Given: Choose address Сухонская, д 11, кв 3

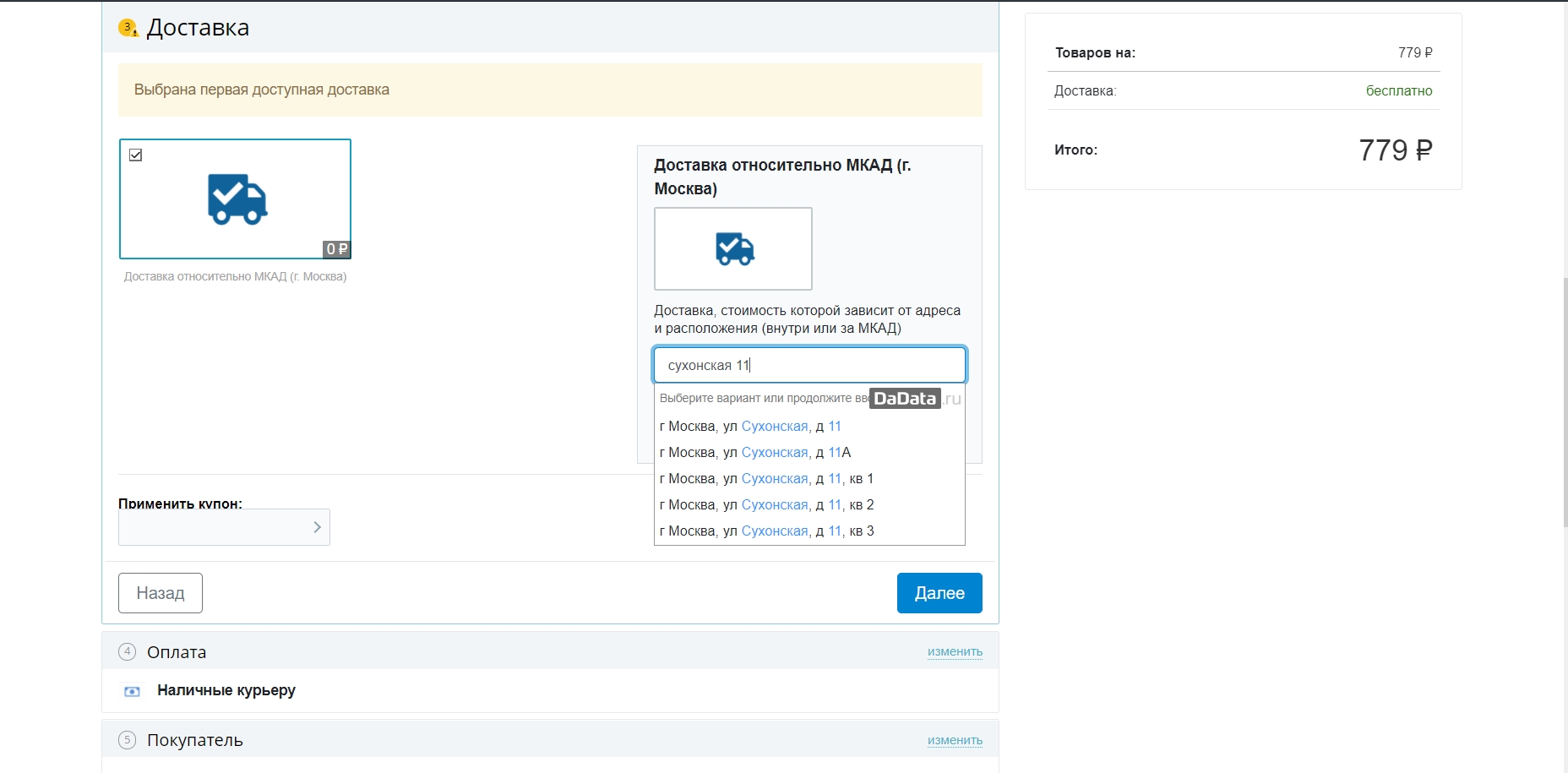Looking at the screenshot, I should [x=766, y=531].
